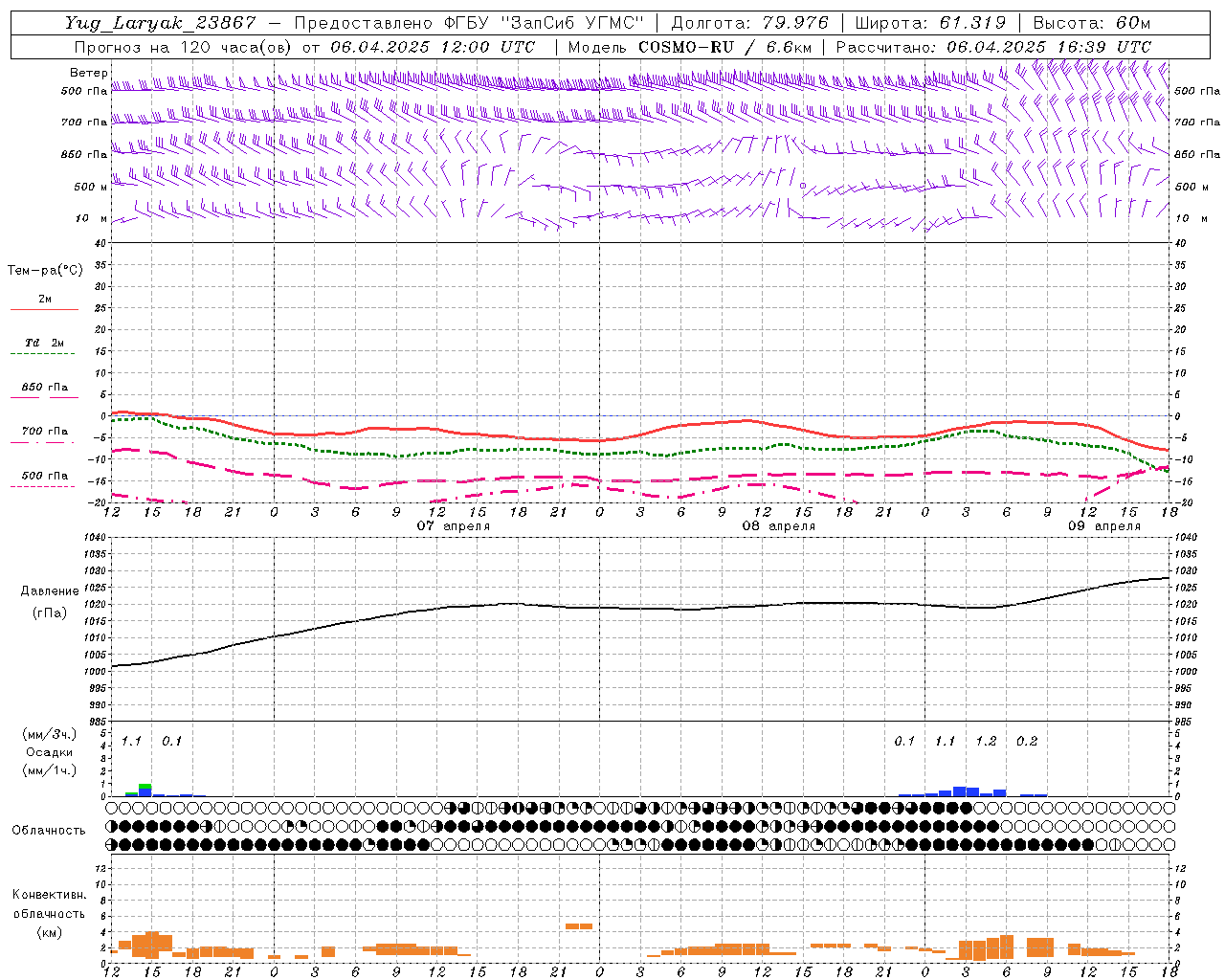Click the "Тем-ра(°C)" axis title
The image size is (1225, 980).
pos(45,271)
